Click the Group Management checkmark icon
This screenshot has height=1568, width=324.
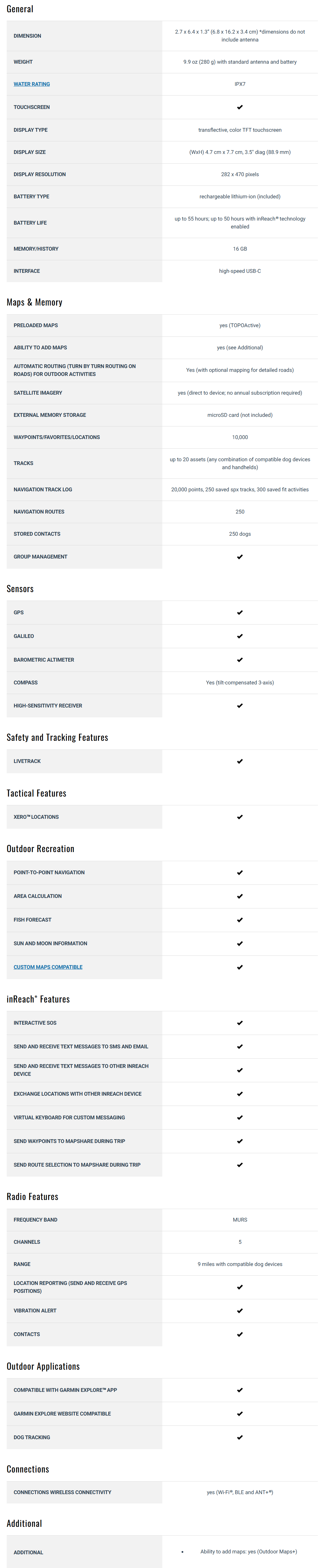click(240, 557)
